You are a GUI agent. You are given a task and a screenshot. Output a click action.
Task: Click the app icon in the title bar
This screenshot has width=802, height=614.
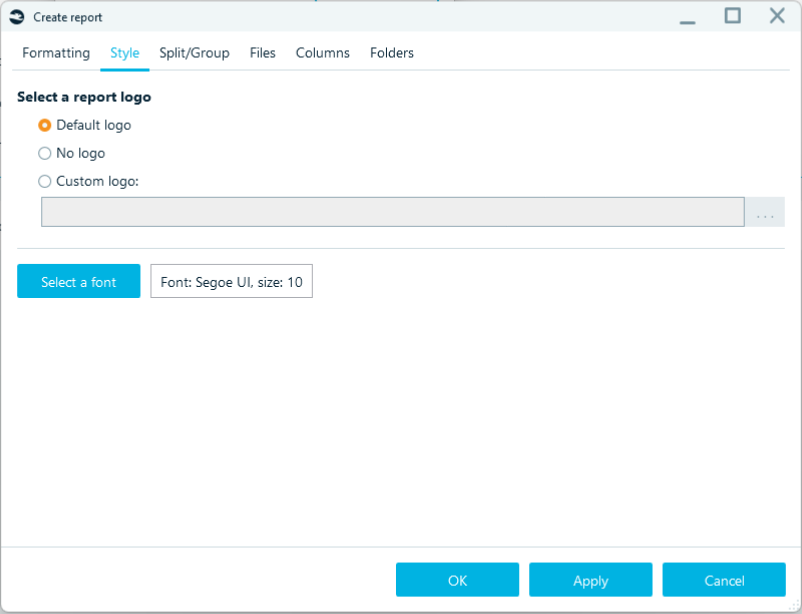tap(16, 17)
